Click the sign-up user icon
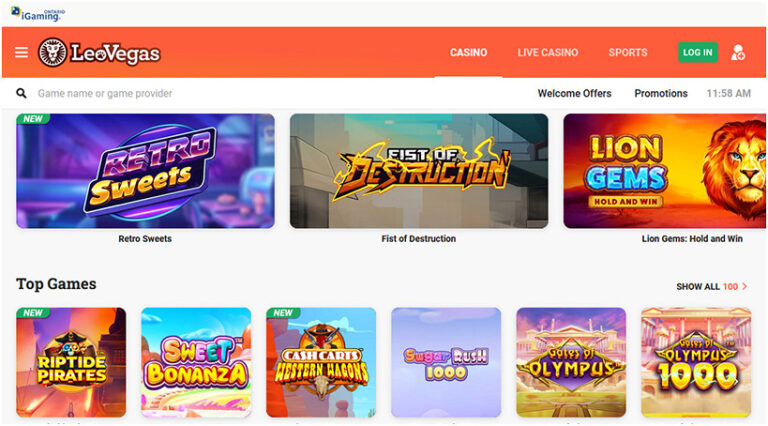 [x=738, y=52]
